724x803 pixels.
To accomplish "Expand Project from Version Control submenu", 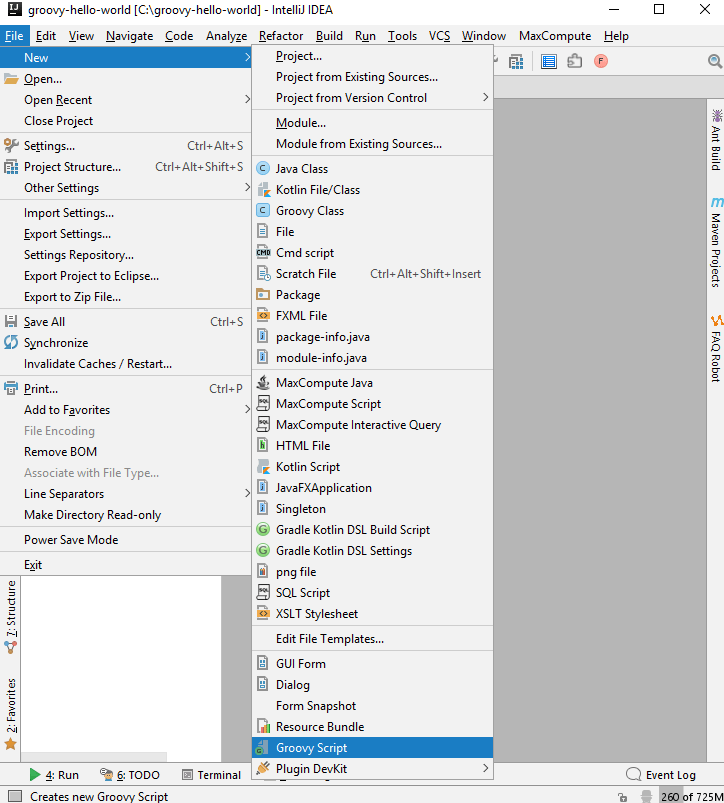I will (373, 98).
